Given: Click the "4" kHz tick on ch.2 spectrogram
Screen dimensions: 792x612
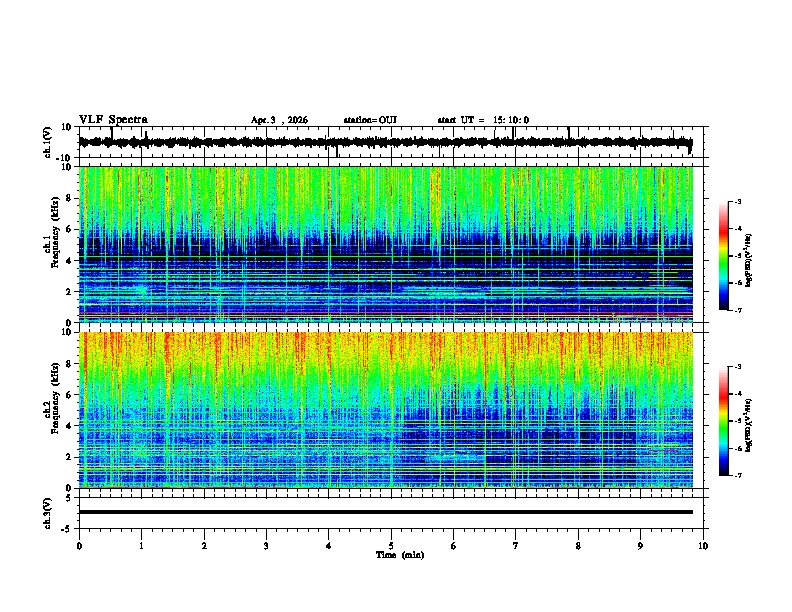Looking at the screenshot, I should 69,426.
